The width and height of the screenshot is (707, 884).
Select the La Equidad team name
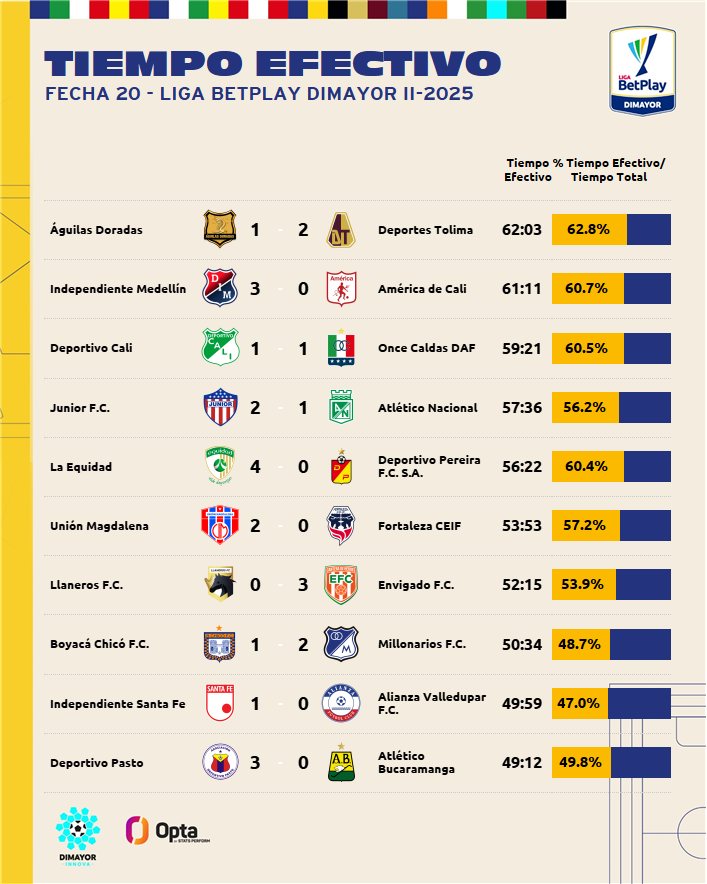coord(81,467)
